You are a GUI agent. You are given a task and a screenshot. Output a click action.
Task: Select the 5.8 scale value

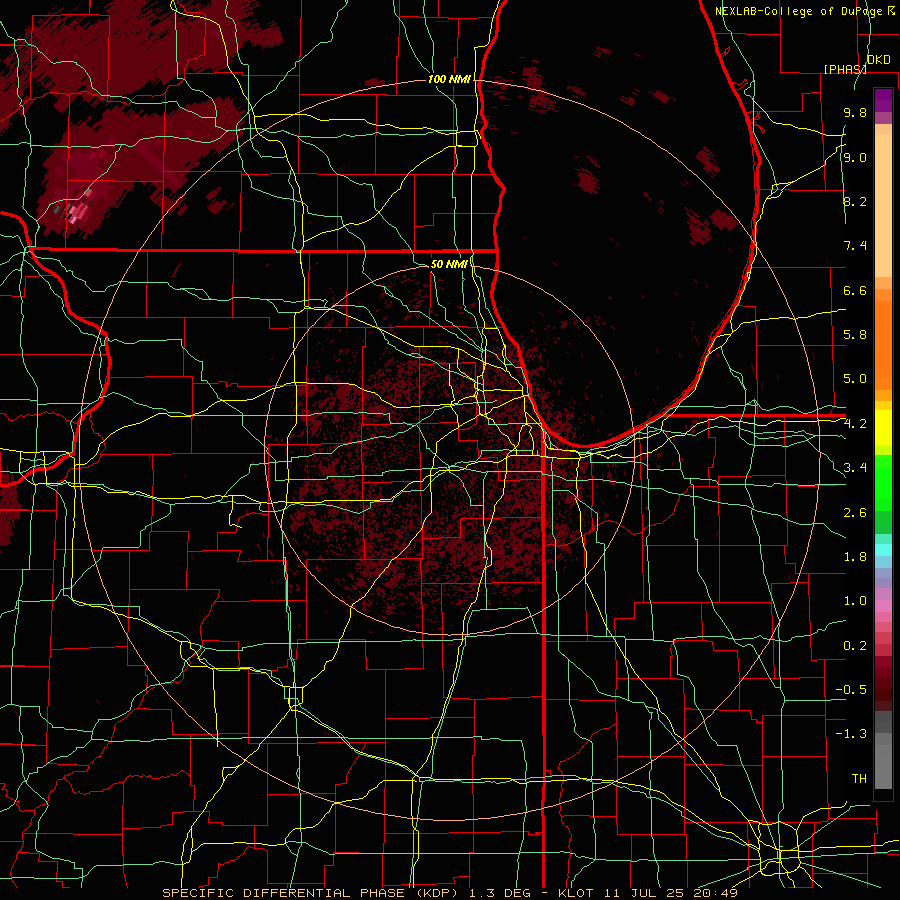pos(855,335)
